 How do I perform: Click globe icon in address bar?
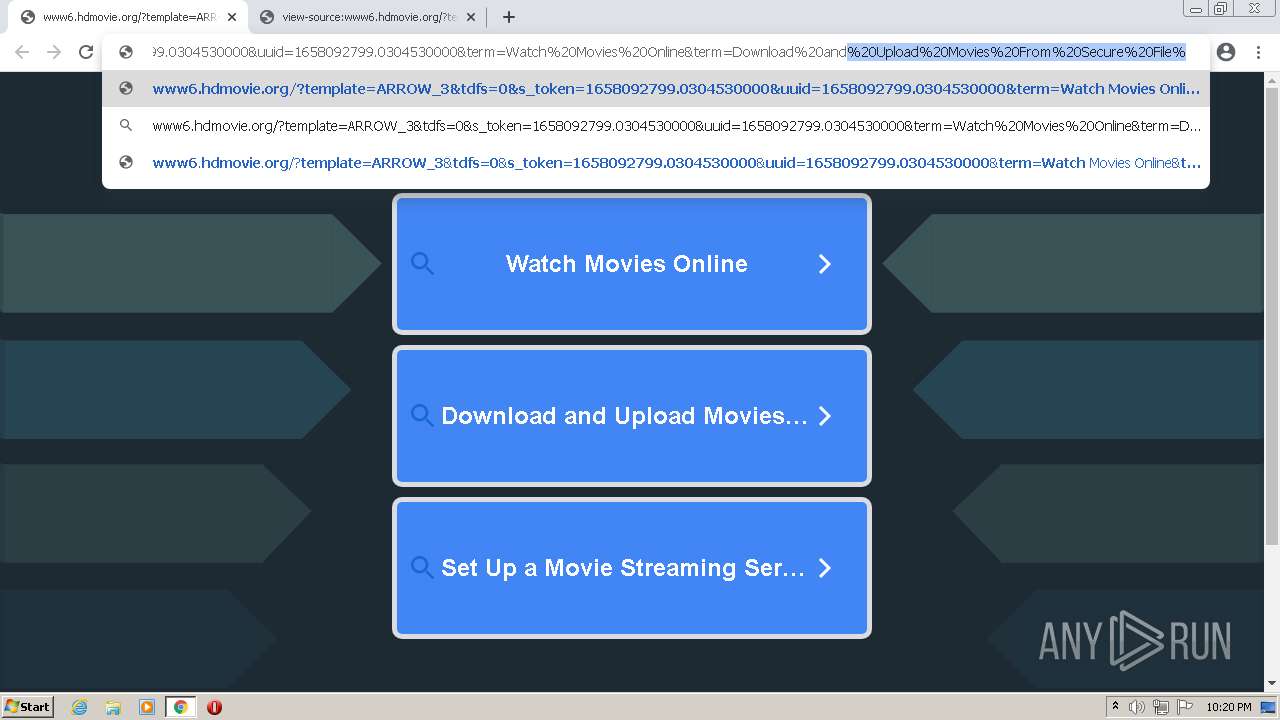pos(126,52)
